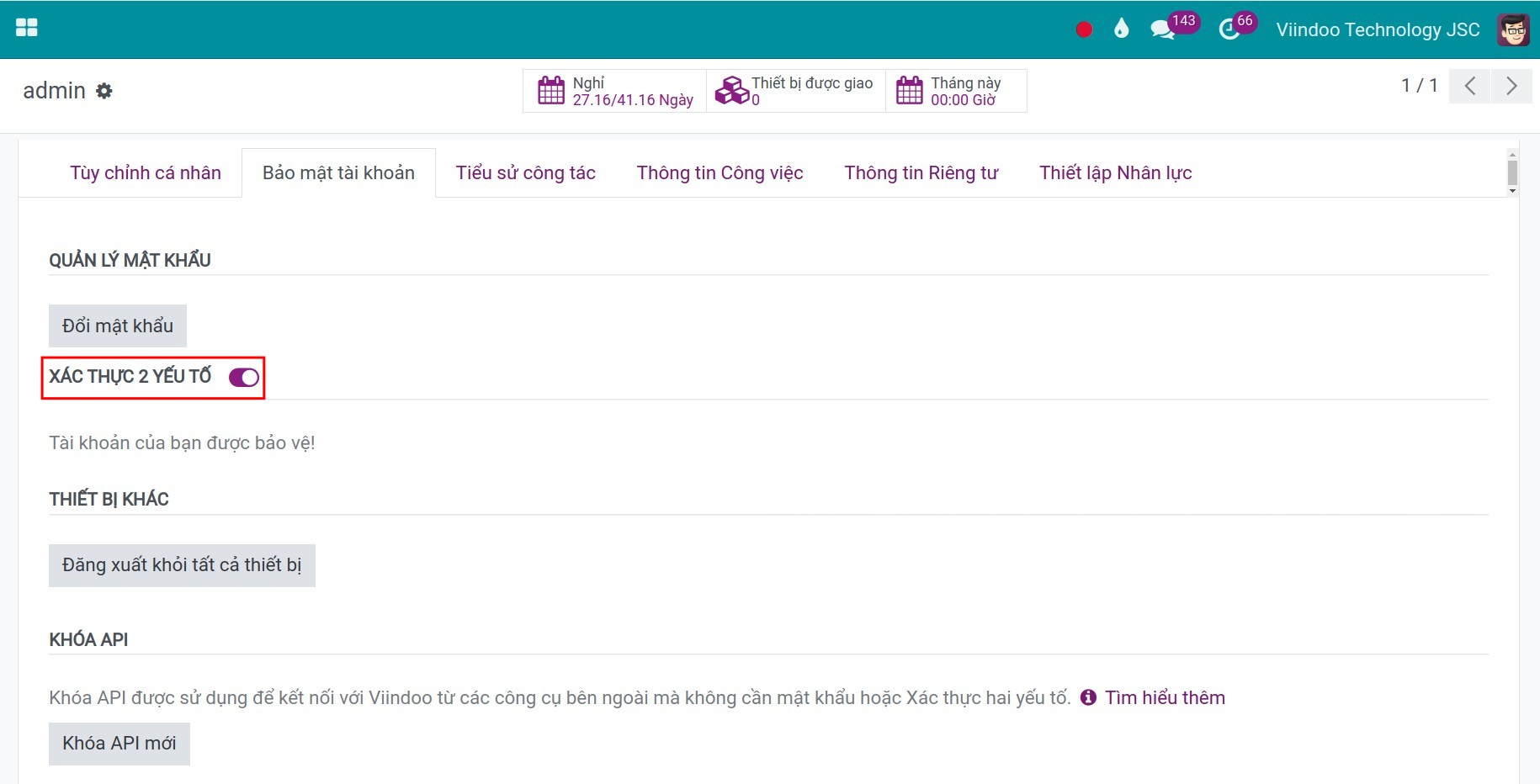The width and height of the screenshot is (1540, 784).
Task: Toggle Xác thực 2 yếu tố switch
Action: 244,378
